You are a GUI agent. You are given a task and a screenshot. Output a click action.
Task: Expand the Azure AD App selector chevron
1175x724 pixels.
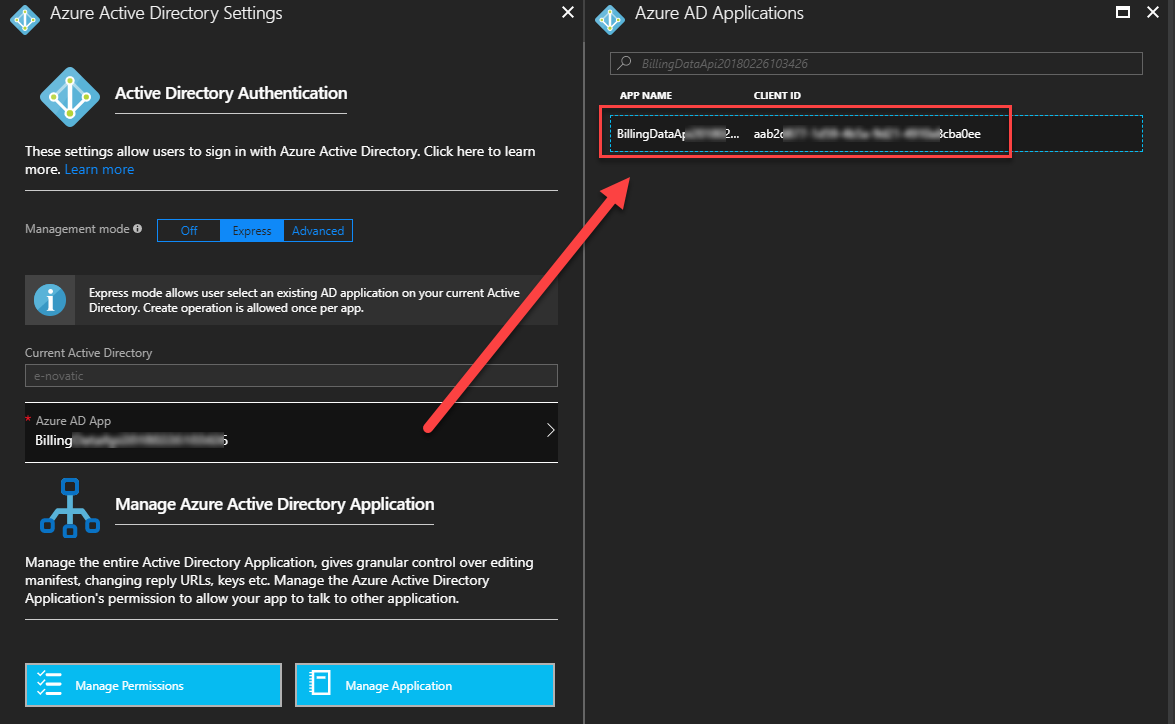coord(551,429)
